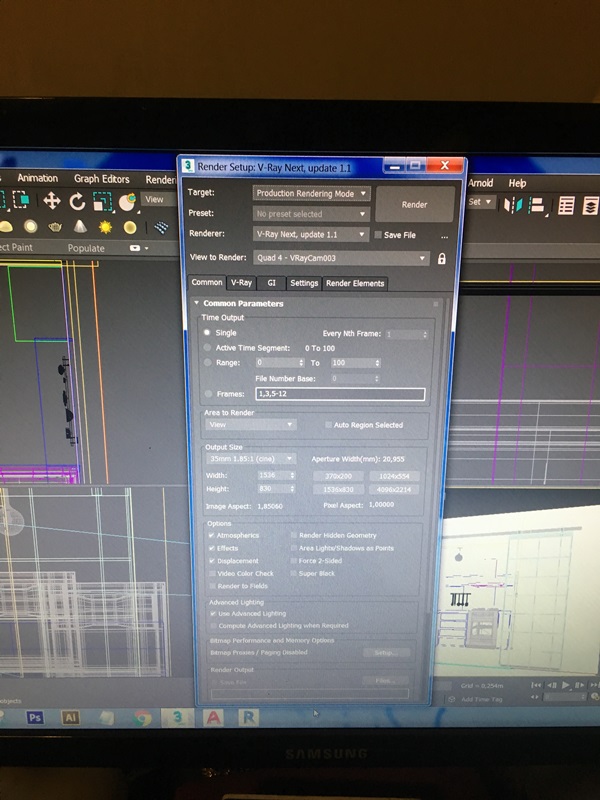
Task: Open the Preset dropdown
Action: 311,214
